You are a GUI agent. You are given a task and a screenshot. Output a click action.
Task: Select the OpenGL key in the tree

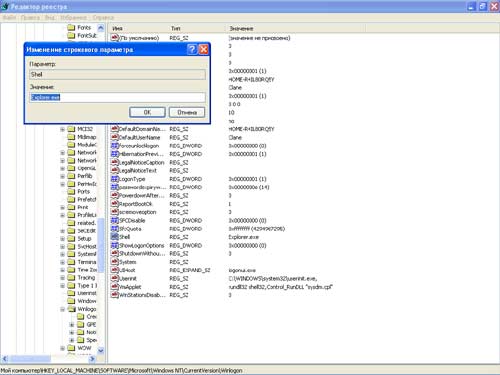click(x=87, y=168)
